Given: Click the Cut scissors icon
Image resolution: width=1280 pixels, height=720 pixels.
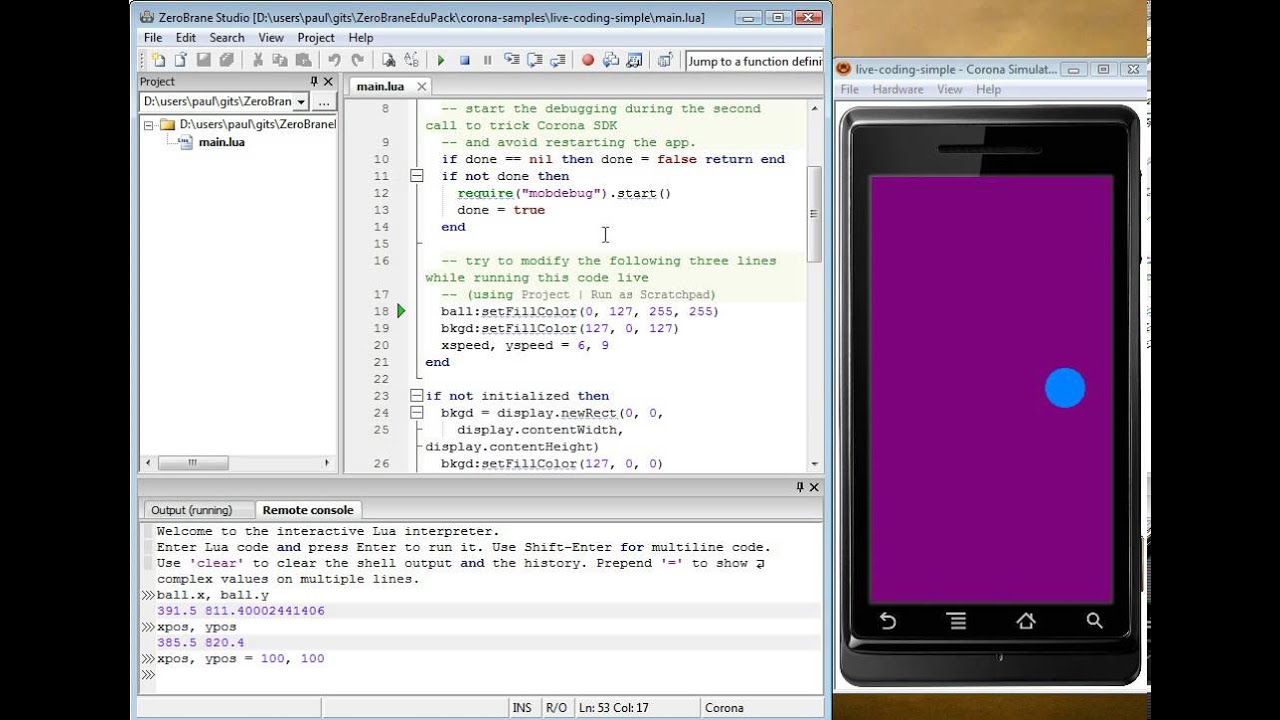Looking at the screenshot, I should coord(258,60).
